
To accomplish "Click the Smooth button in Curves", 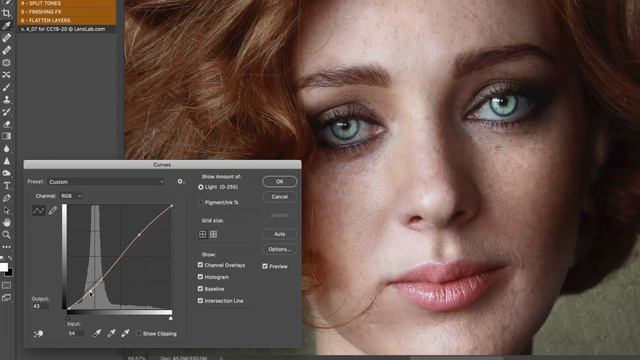I will [280, 215].
